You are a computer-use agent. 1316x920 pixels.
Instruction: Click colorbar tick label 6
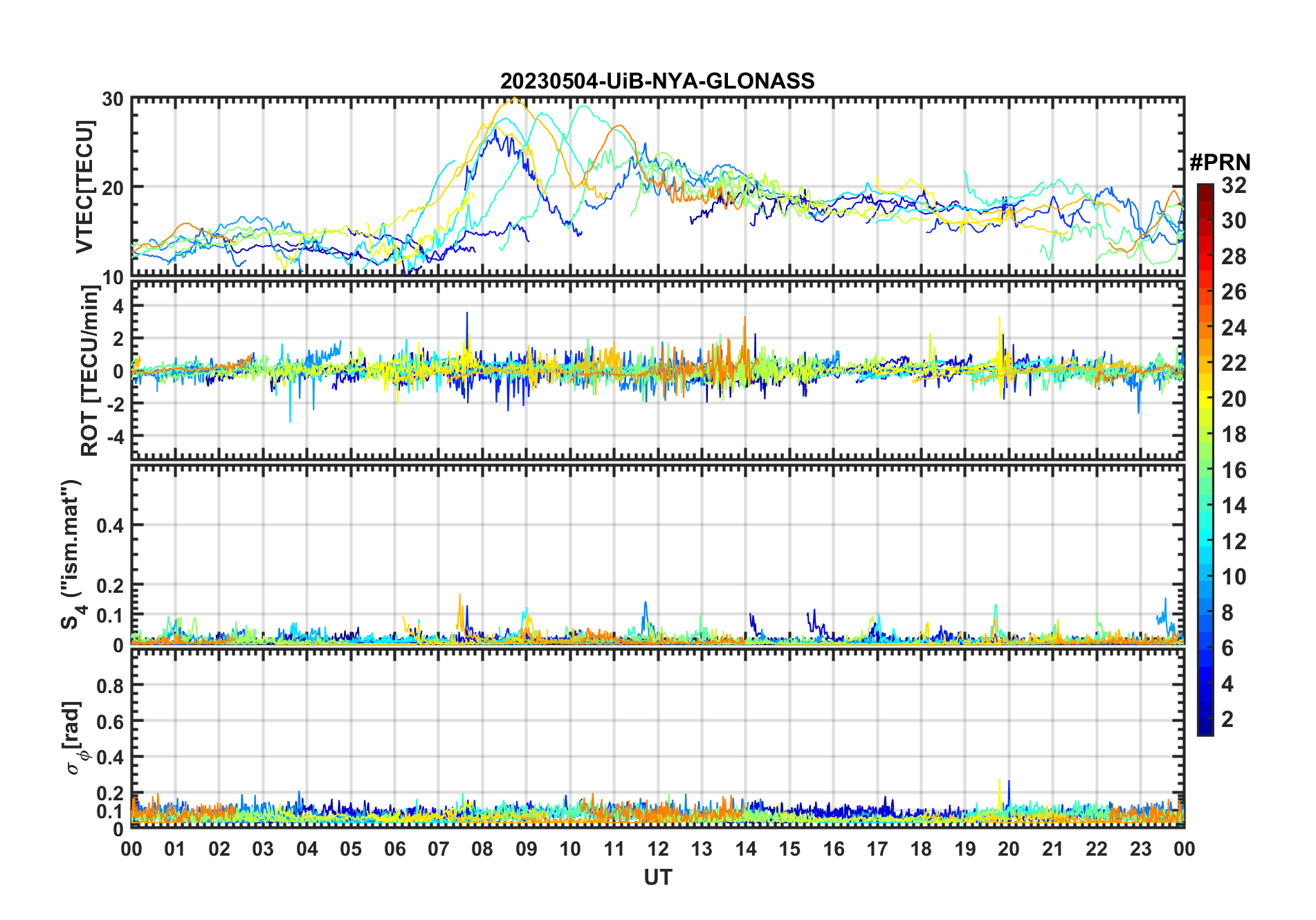click(x=1227, y=648)
